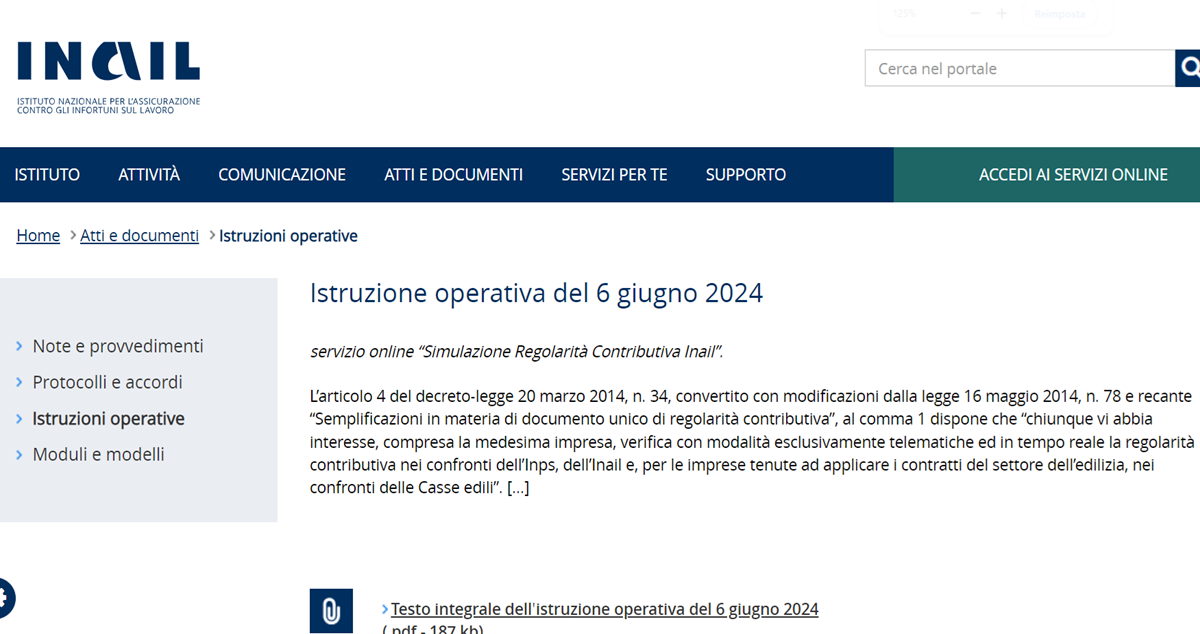Select 'Istruzioni operative' in sidebar
The height and width of the screenshot is (634, 1200).
pyautogui.click(x=108, y=418)
